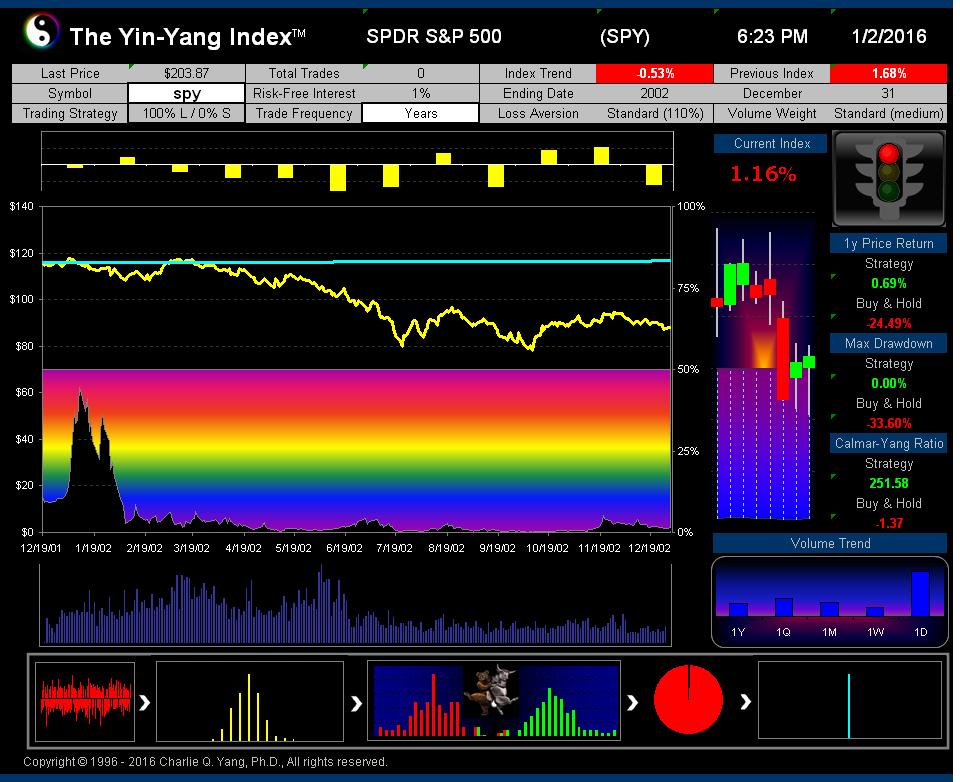960x782 pixels.
Task: Click the 1y Price Return Strategy value 0.69%
Action: 888,284
